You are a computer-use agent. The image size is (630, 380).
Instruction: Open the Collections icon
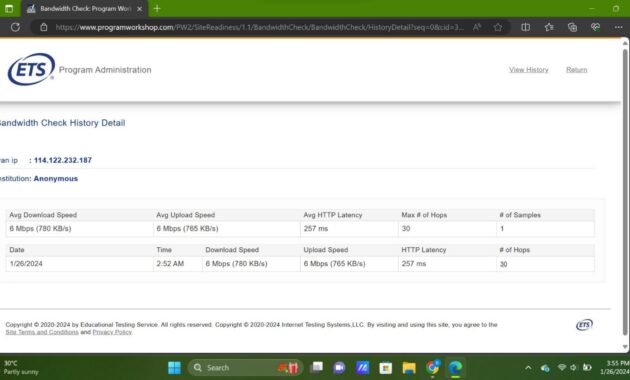click(572, 27)
